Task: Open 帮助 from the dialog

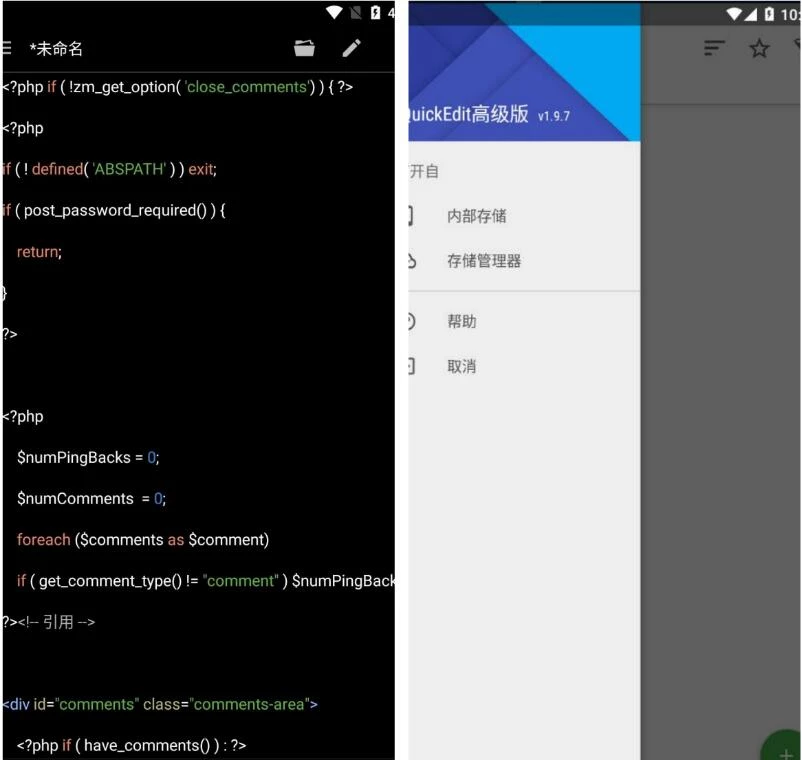Action: pos(462,321)
